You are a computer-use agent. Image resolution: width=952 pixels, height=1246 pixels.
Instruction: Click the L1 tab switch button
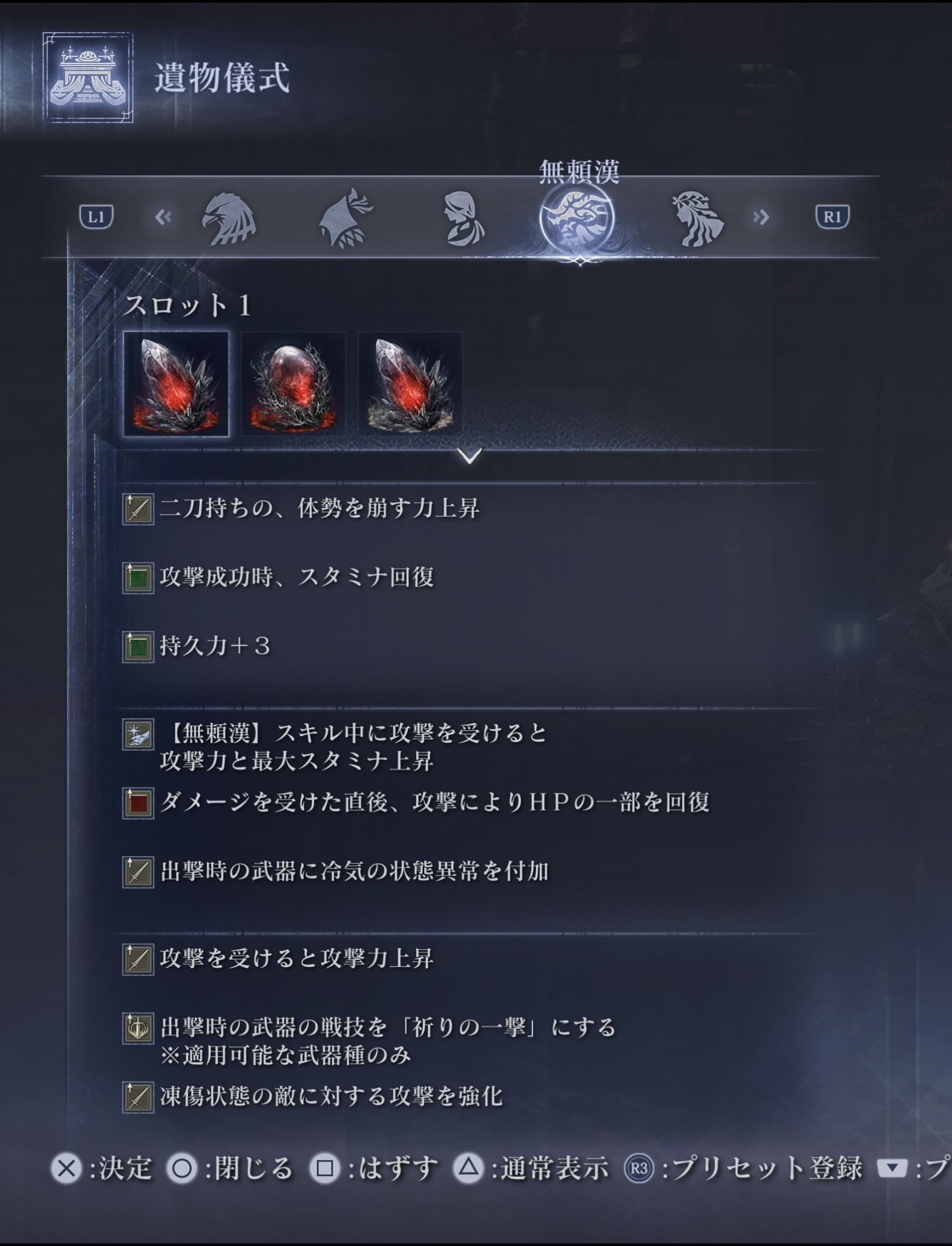(96, 217)
